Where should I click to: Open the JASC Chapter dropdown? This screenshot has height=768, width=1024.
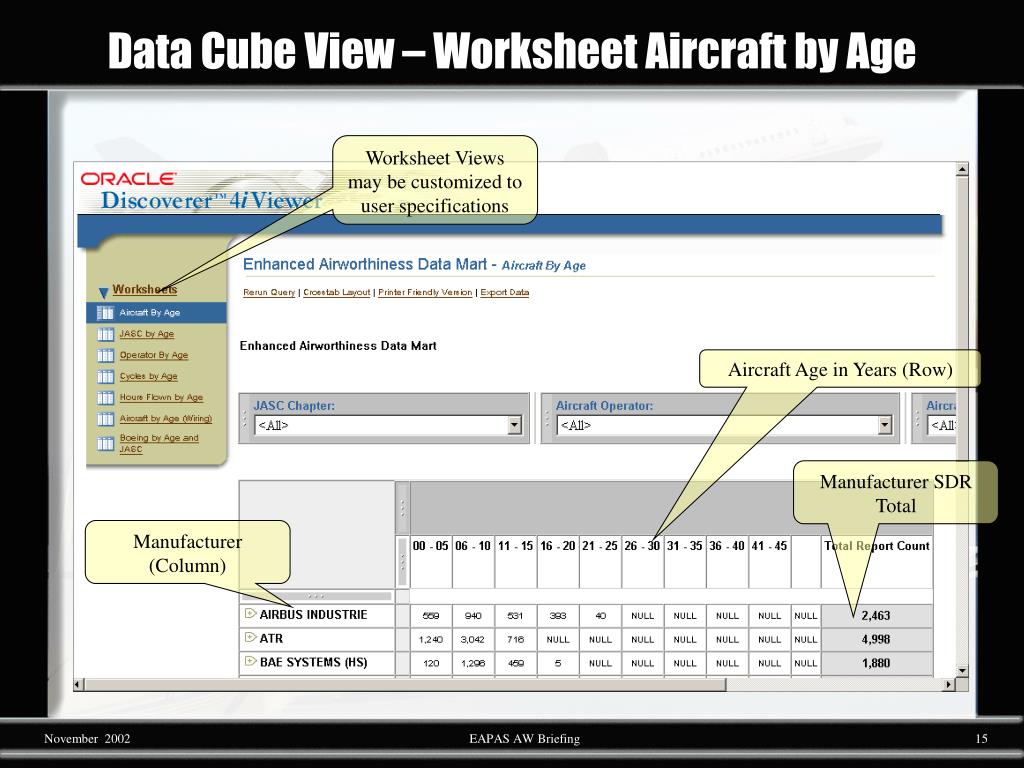click(515, 425)
